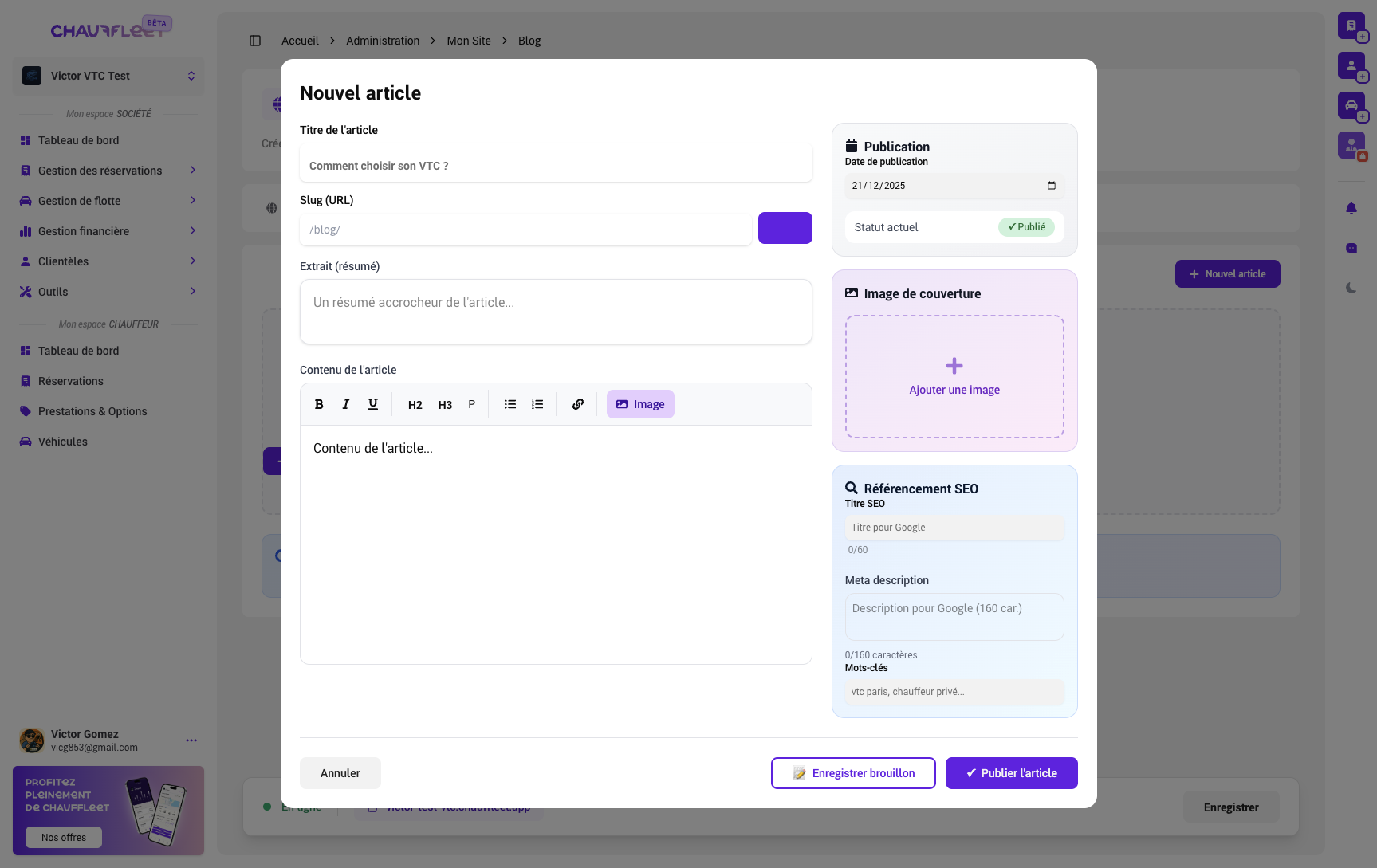Click the Ajouter une image upload area

pyautogui.click(x=954, y=377)
